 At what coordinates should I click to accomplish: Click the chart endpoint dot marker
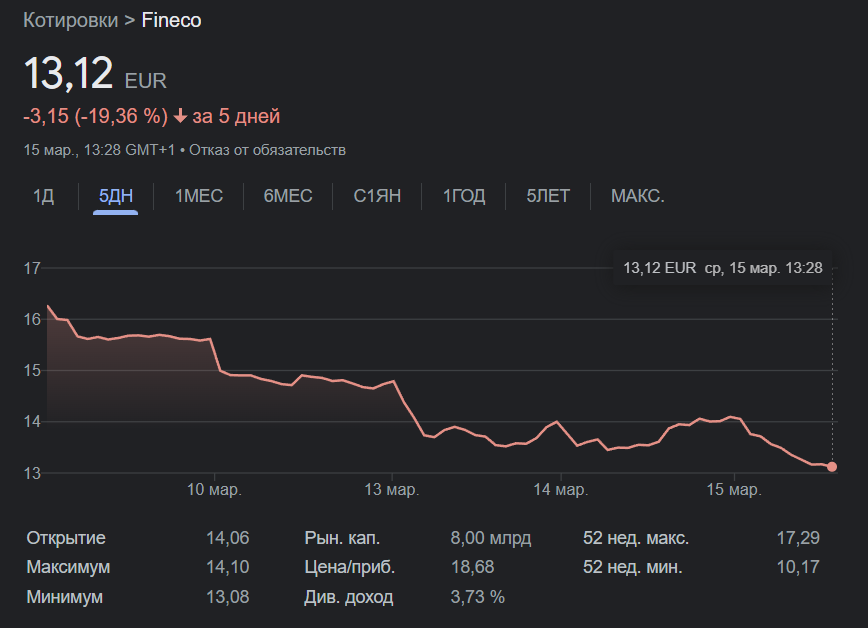(832, 467)
